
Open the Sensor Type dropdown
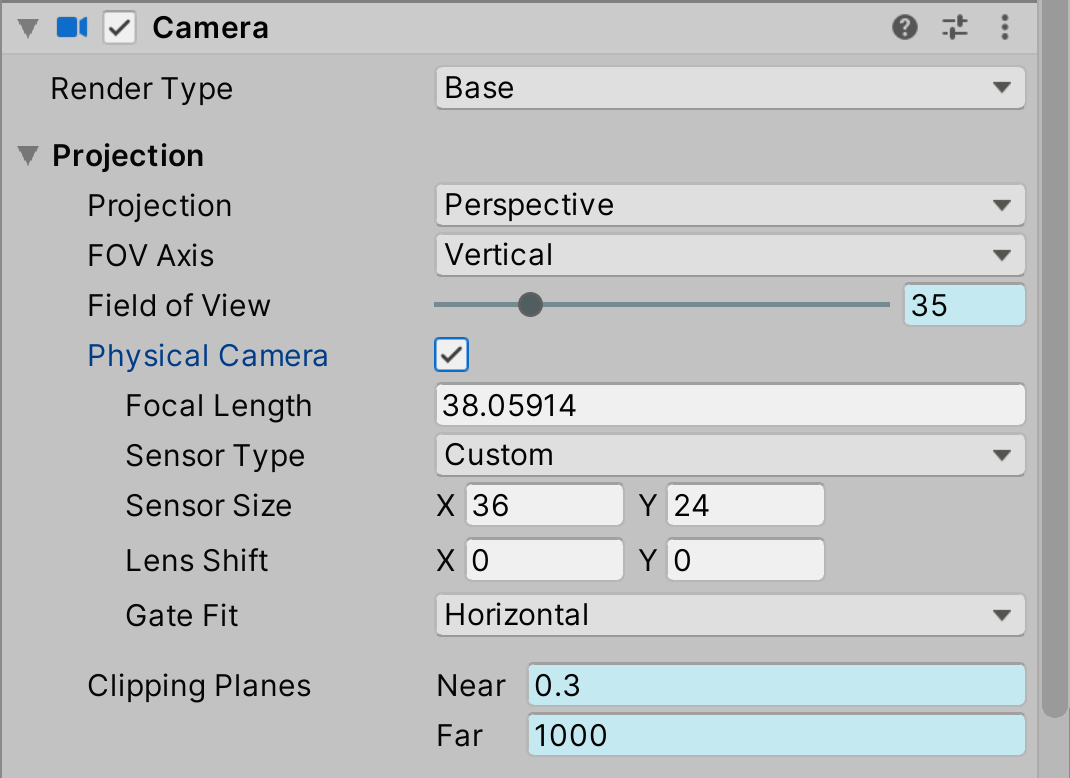click(730, 455)
